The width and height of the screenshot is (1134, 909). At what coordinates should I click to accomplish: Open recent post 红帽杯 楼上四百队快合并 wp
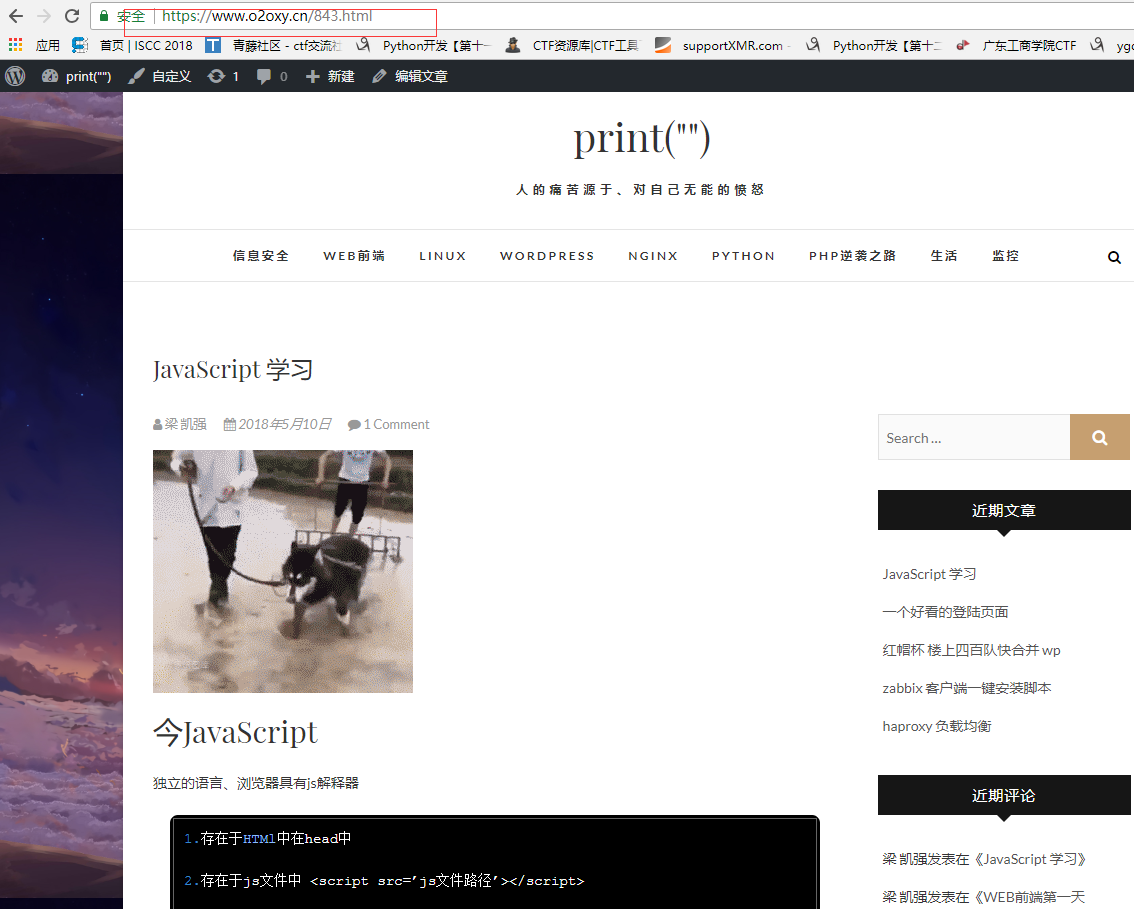pos(971,650)
